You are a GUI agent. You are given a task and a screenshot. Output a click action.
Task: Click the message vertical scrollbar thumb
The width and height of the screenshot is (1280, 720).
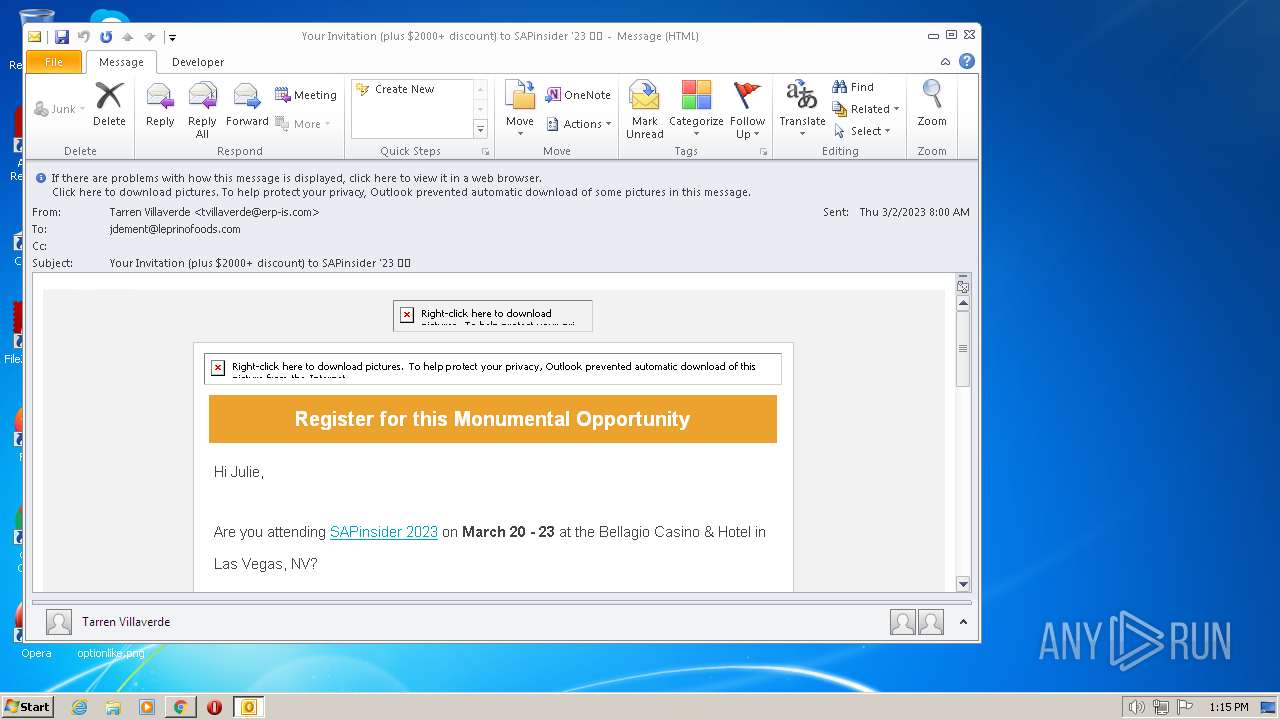pyautogui.click(x=963, y=349)
